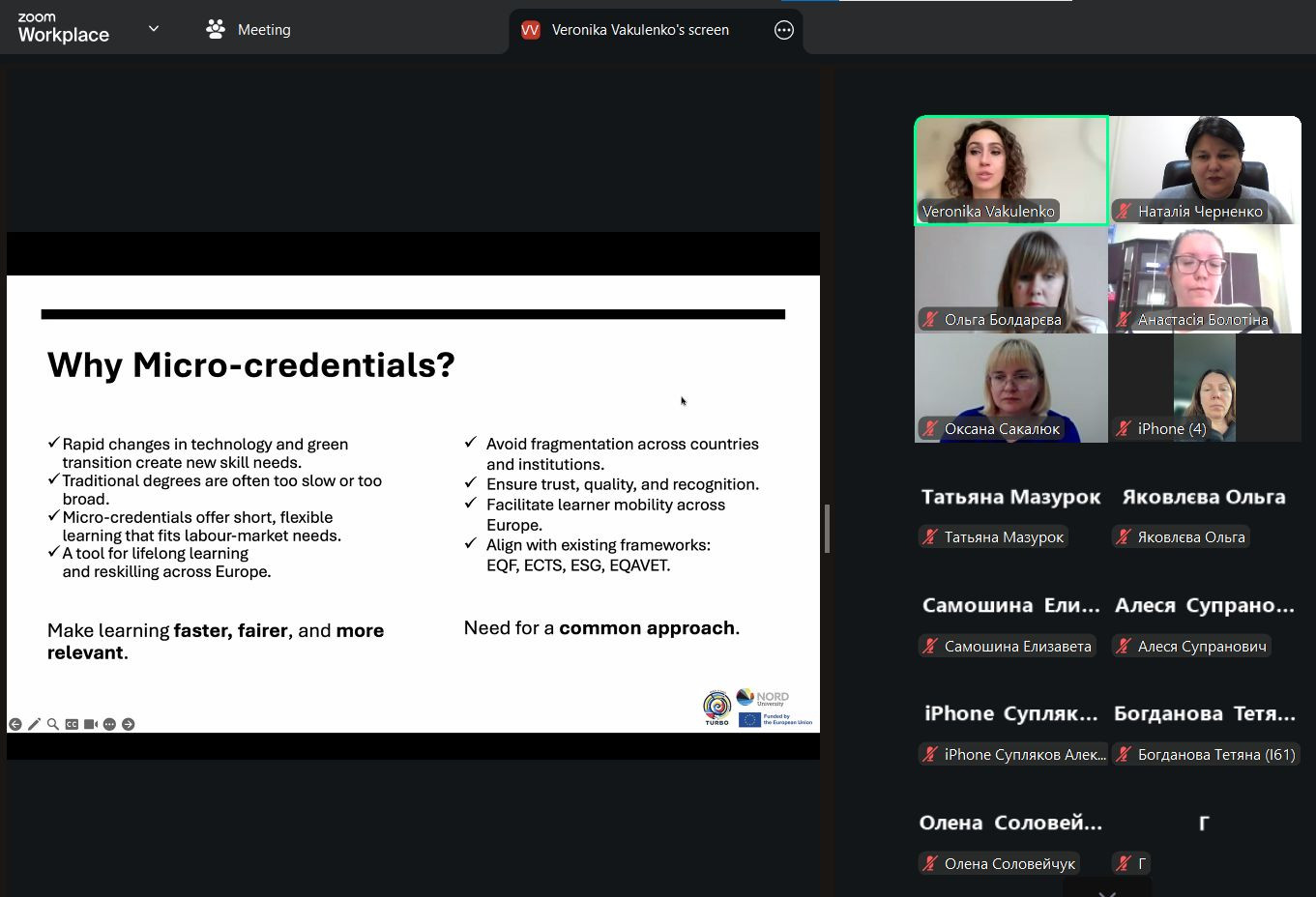Click the Meeting participants icon in the top bar
The width and height of the screenshot is (1316, 897).
[215, 30]
